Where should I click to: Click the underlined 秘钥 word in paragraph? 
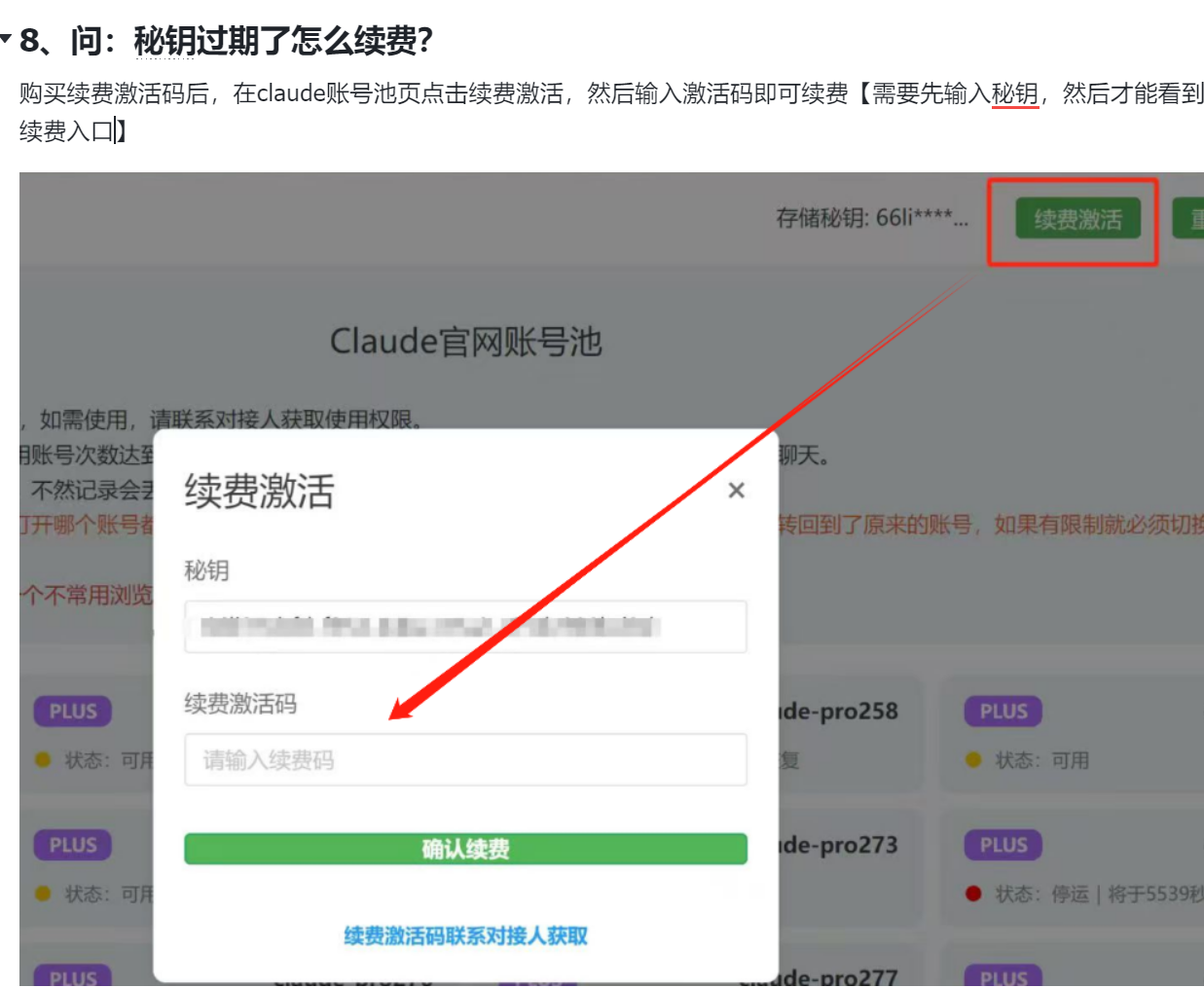[x=1014, y=93]
